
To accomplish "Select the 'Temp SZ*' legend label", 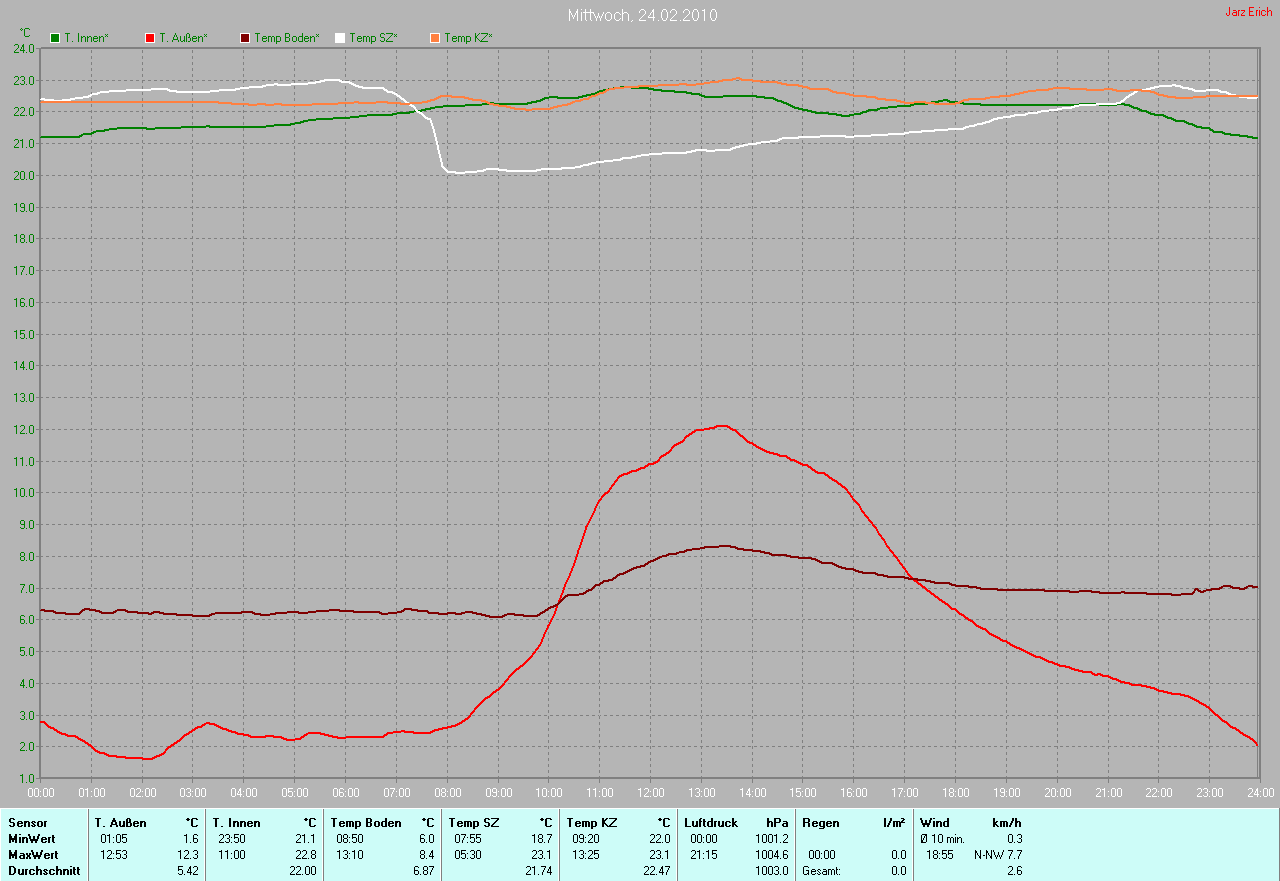I will click(373, 38).
